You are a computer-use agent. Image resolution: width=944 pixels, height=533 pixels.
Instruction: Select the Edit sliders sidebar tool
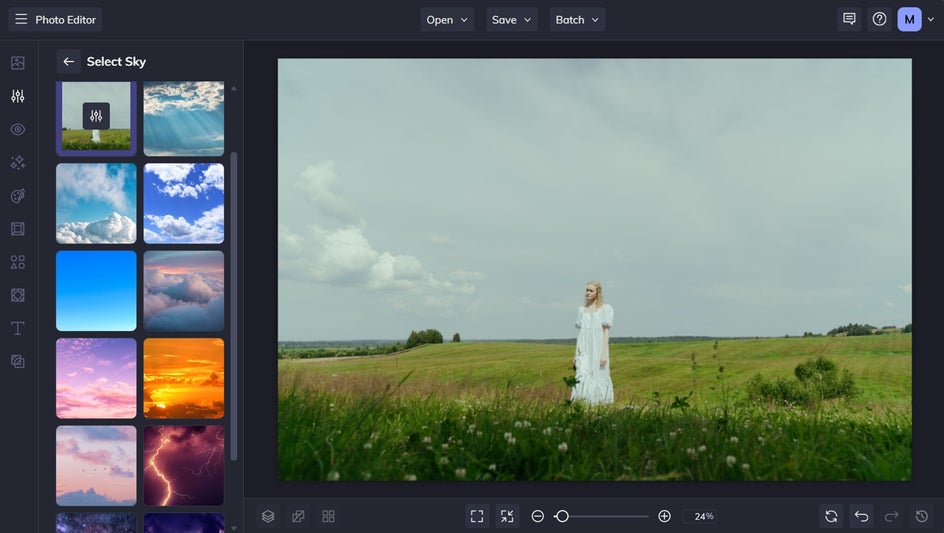pos(17,96)
